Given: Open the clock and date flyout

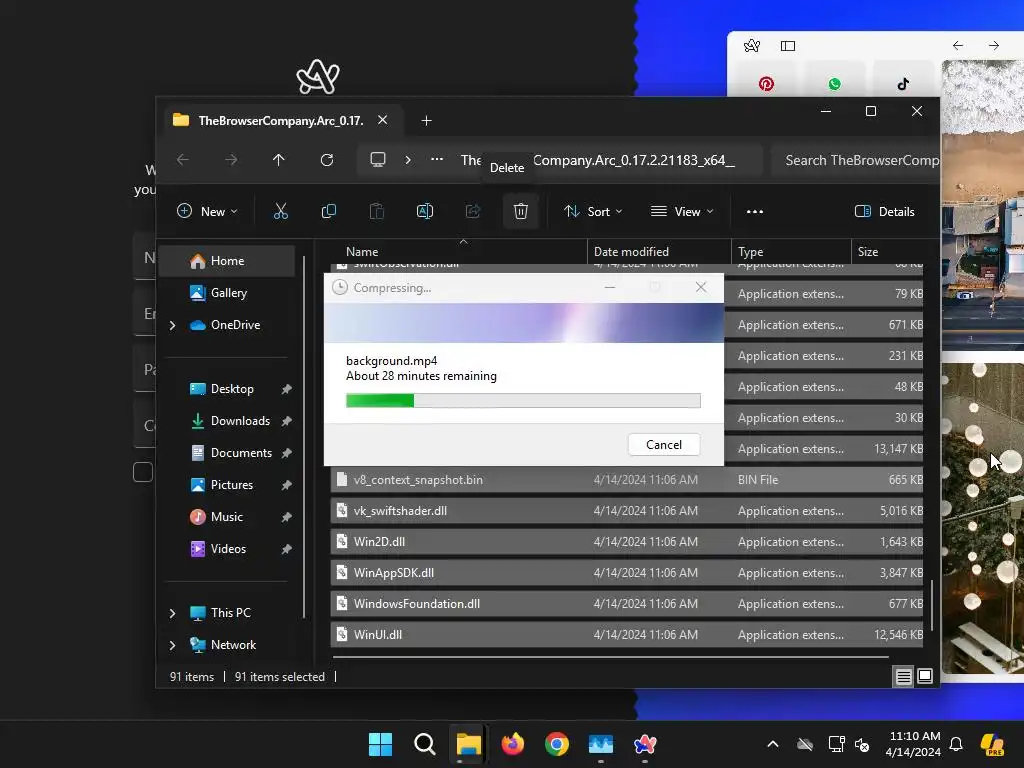Looking at the screenshot, I should pos(914,744).
